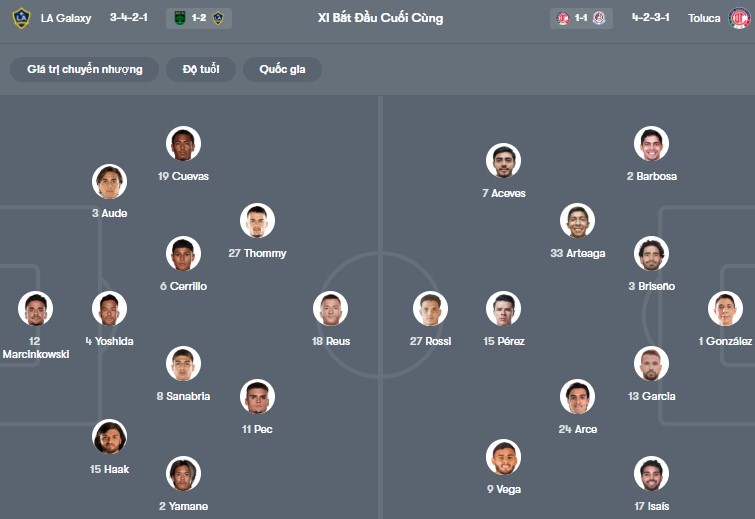Click the Toluca team name

pos(704,18)
